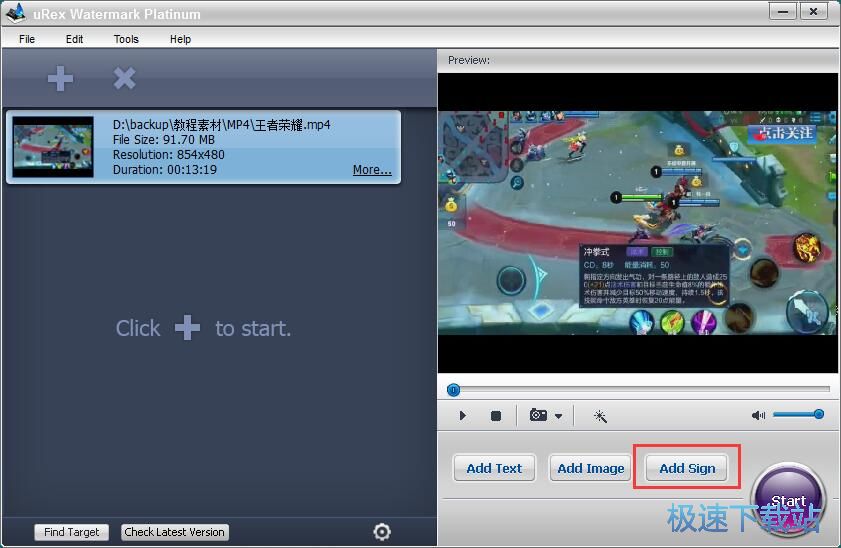The image size is (841, 548).
Task: Click the Add Image button
Action: (x=591, y=468)
